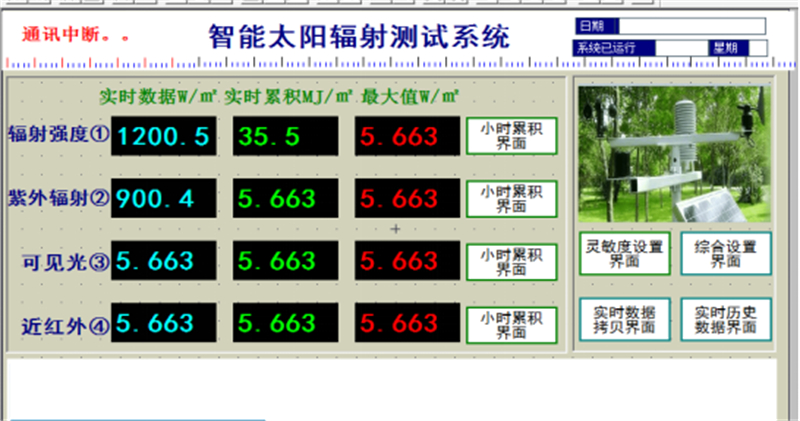Select green accumulated value in 紫外辐射② row

pos(285,199)
